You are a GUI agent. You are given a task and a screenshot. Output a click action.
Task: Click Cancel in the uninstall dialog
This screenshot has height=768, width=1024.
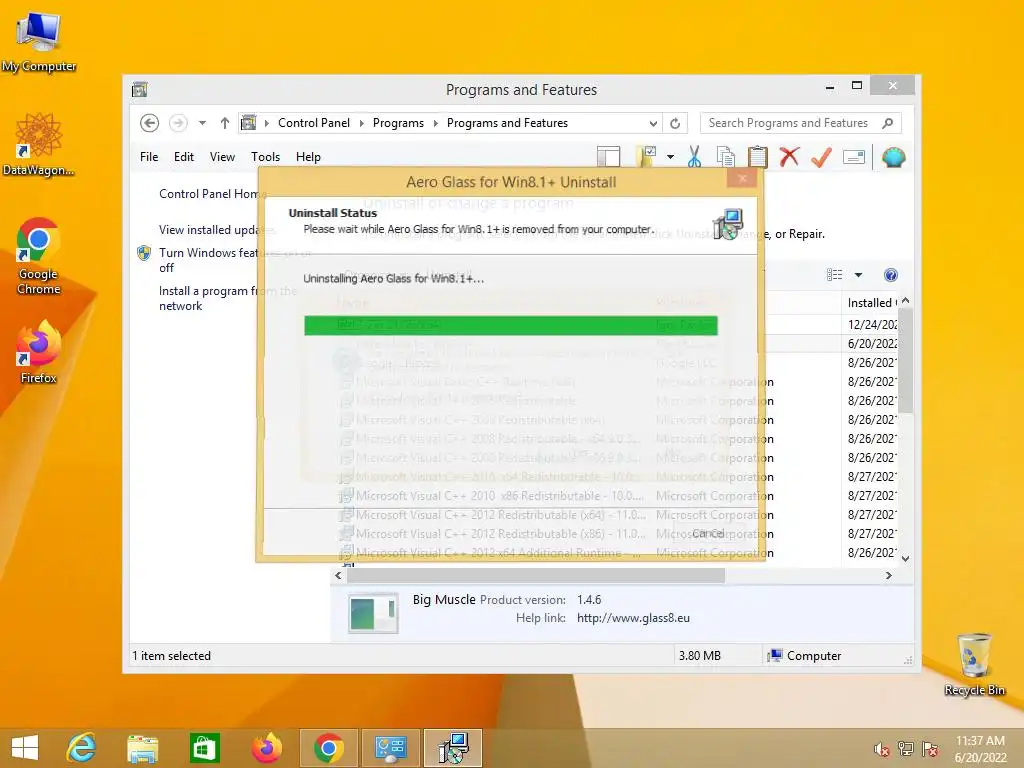[x=708, y=534]
